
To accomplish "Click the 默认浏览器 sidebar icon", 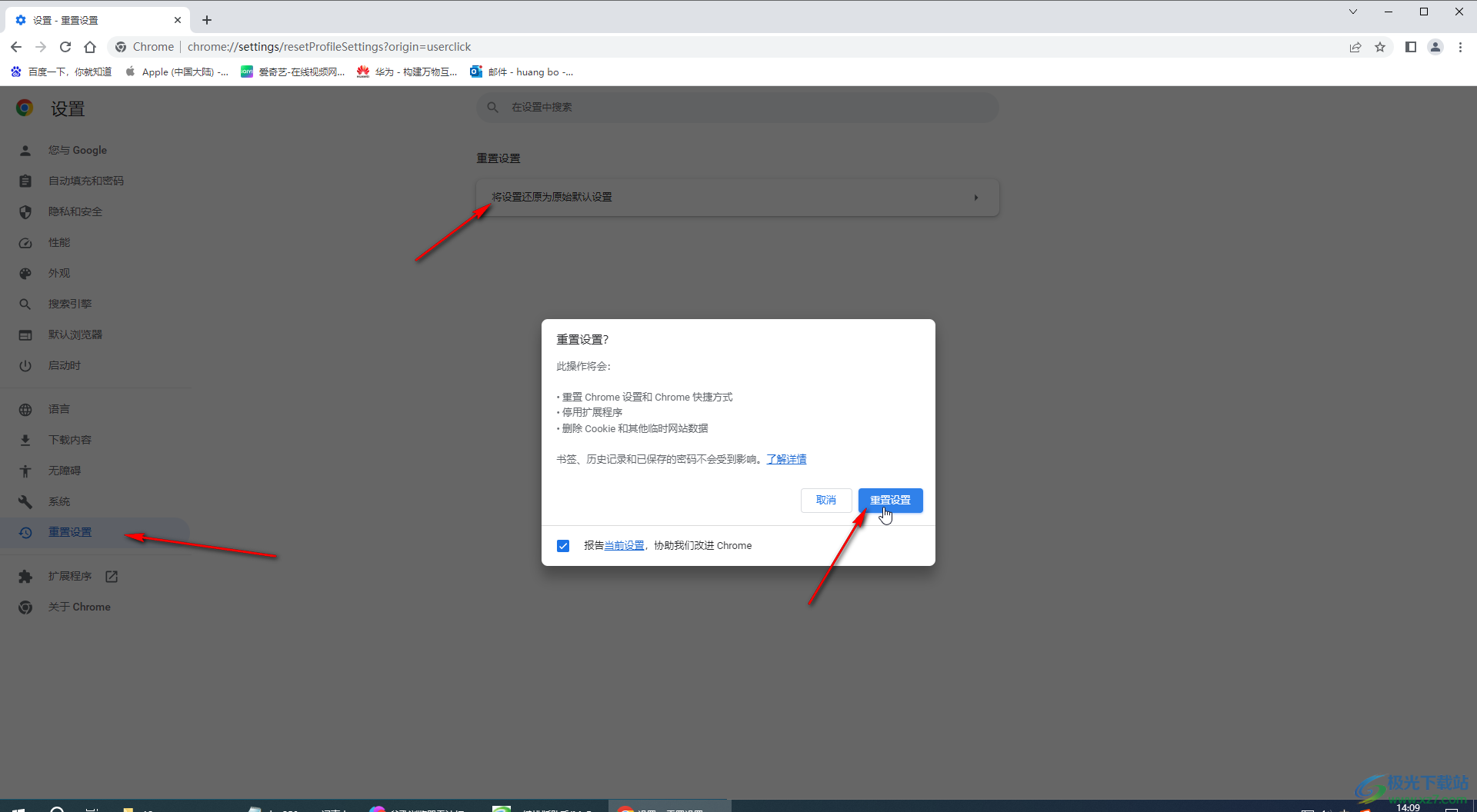I will click(25, 334).
